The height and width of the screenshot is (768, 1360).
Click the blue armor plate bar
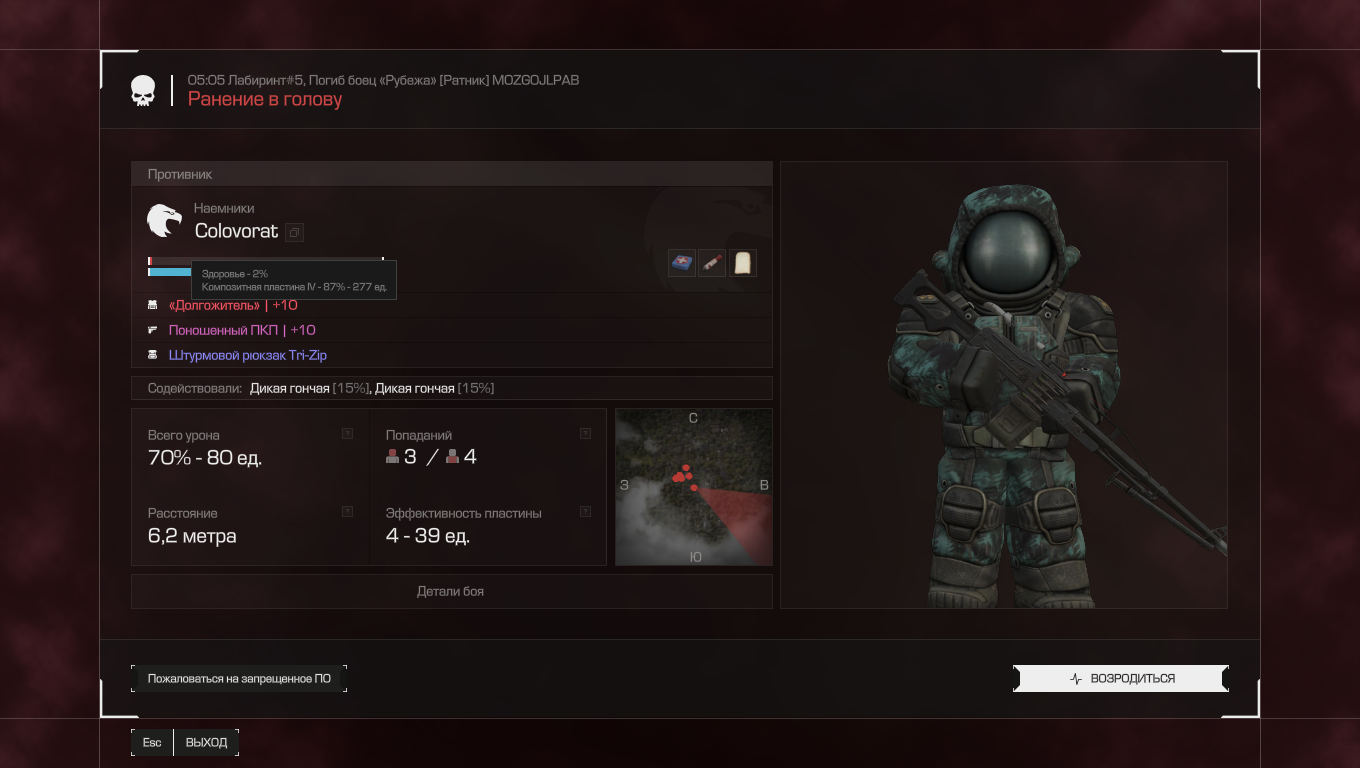pyautogui.click(x=170, y=271)
